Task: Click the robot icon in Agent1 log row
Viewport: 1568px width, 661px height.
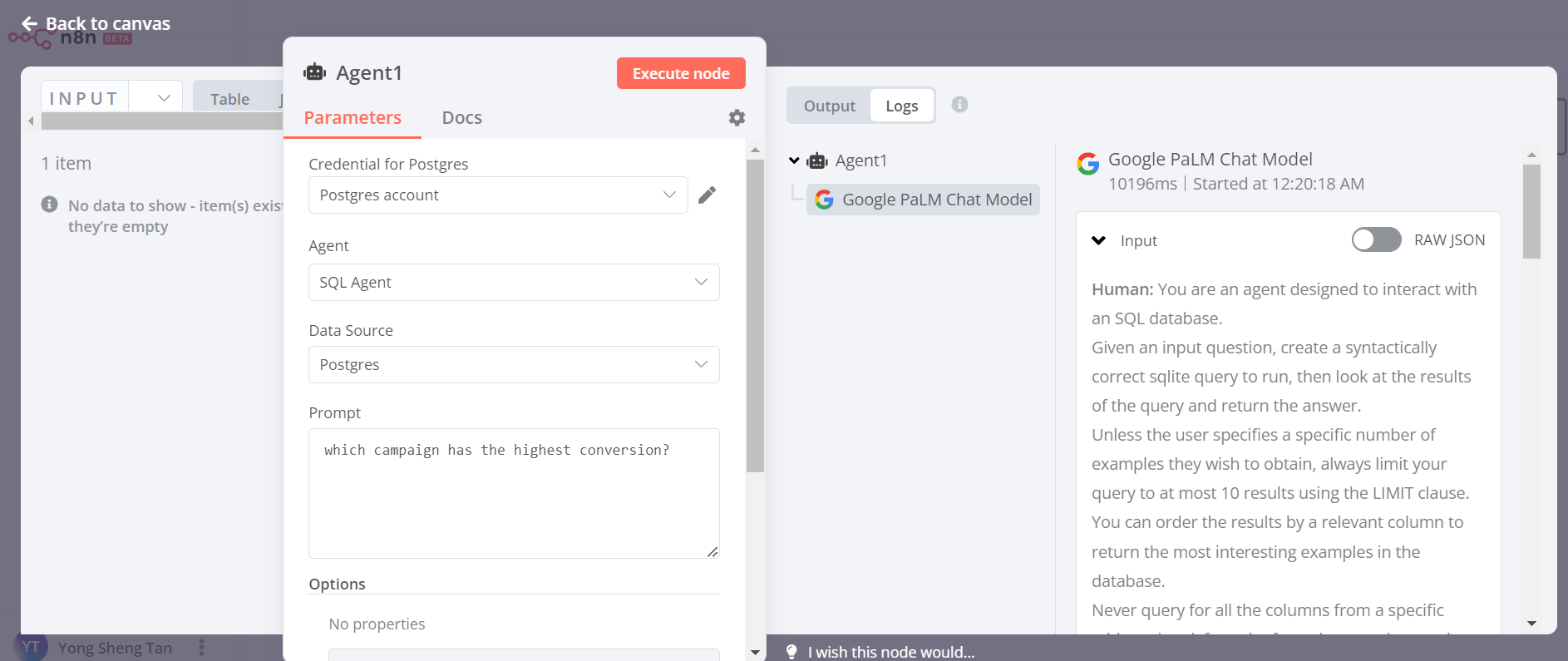Action: [817, 160]
